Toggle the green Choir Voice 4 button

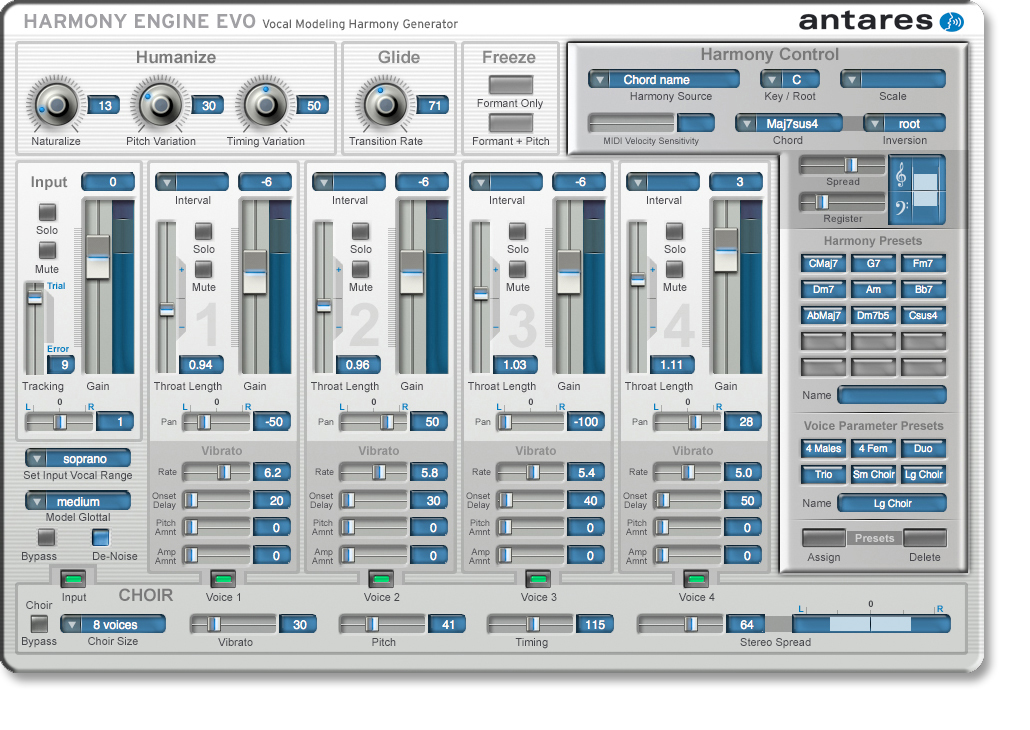point(696,579)
